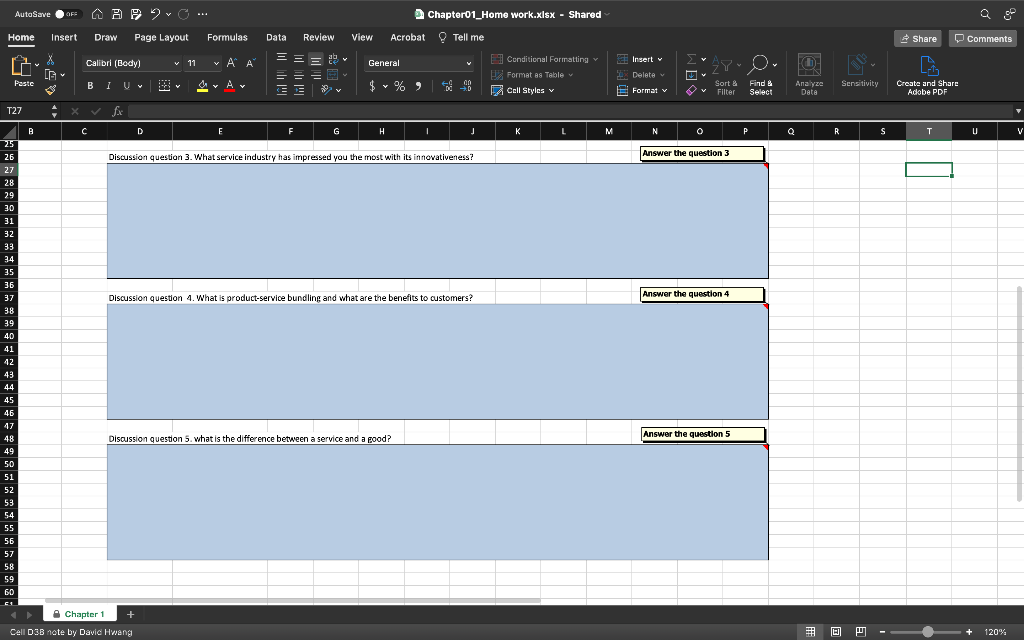Screen dimensions: 1024x640
Task: Click the text Orientation icon
Action: [x=327, y=89]
